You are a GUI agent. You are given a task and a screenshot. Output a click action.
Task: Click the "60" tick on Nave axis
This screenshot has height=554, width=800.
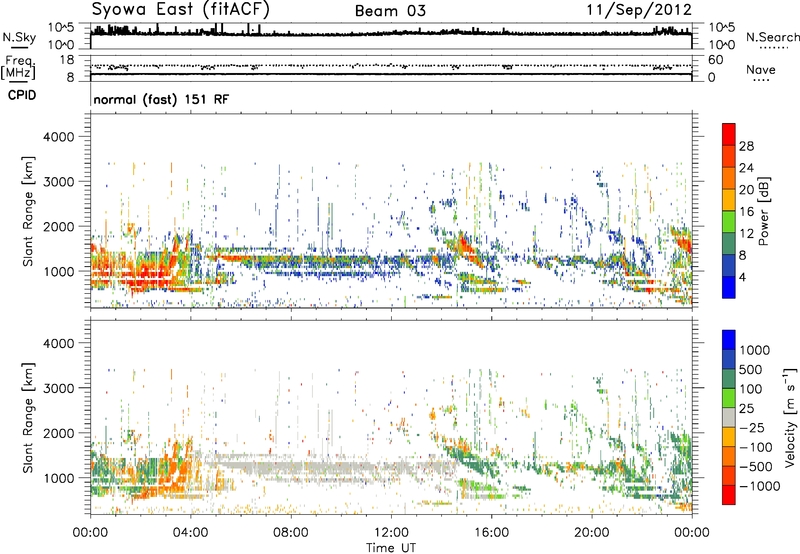[715, 60]
